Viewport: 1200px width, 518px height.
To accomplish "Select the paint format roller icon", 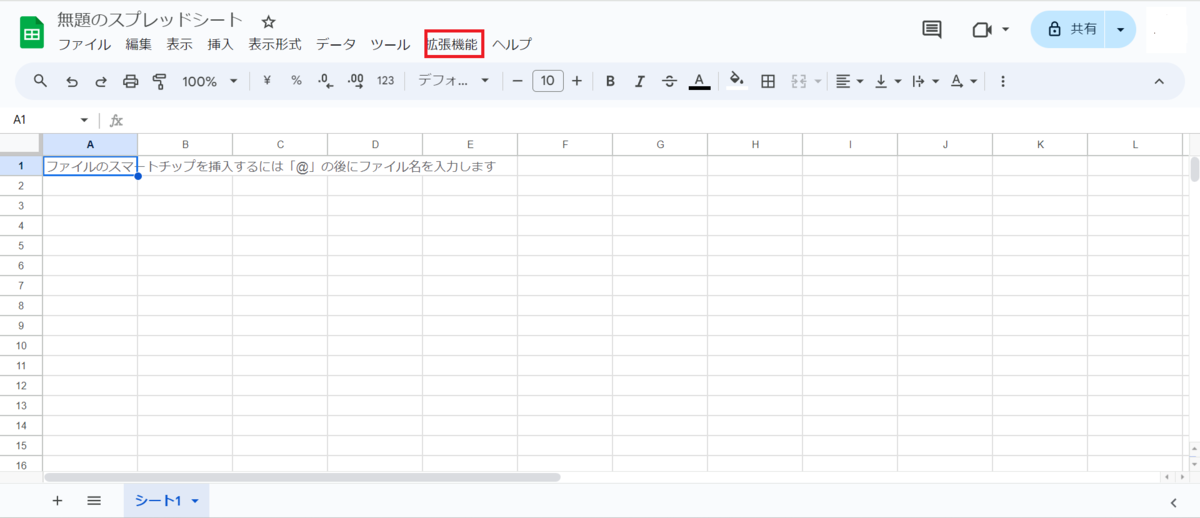I will coord(159,81).
